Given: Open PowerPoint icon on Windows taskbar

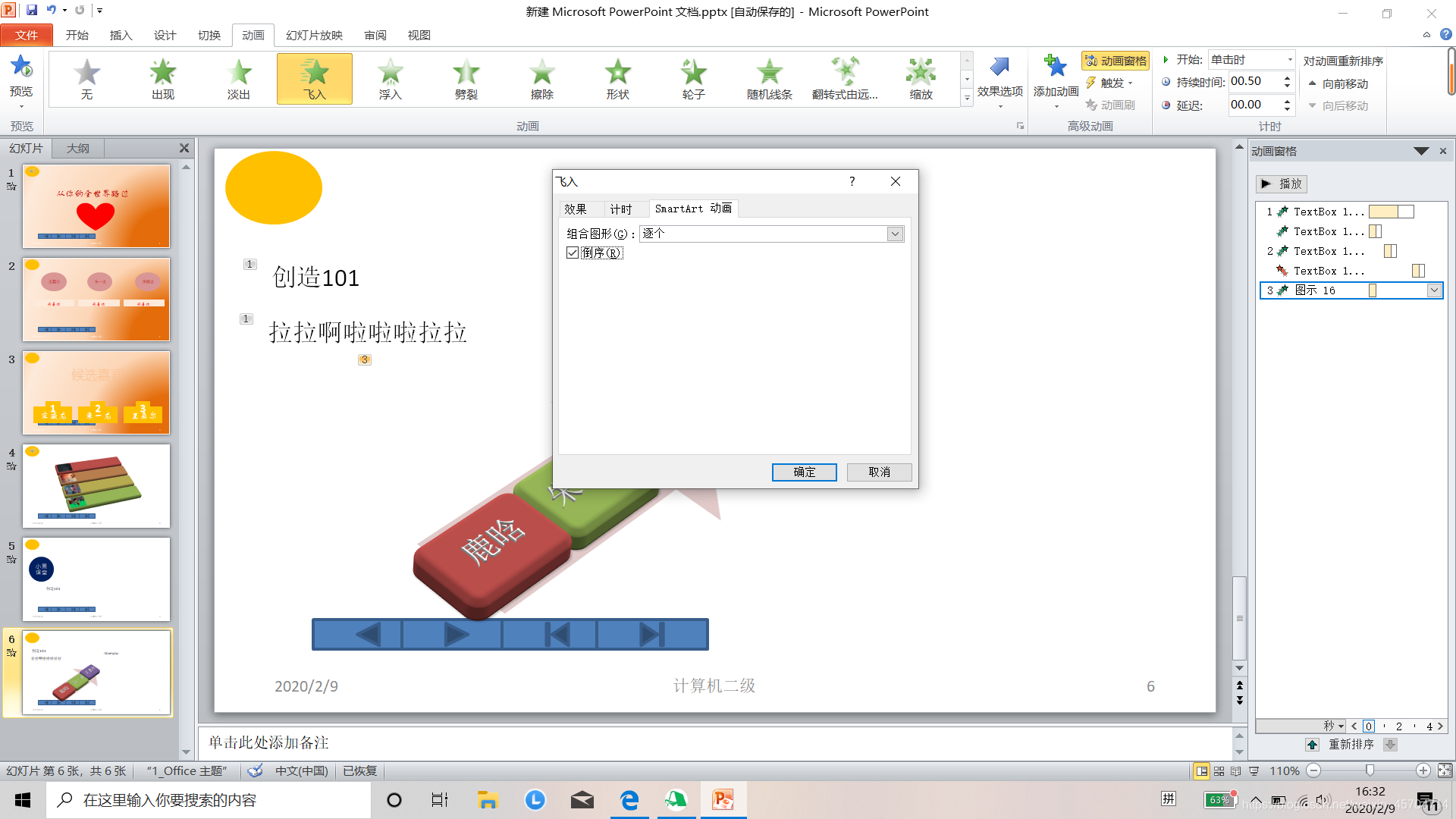Looking at the screenshot, I should point(723,800).
